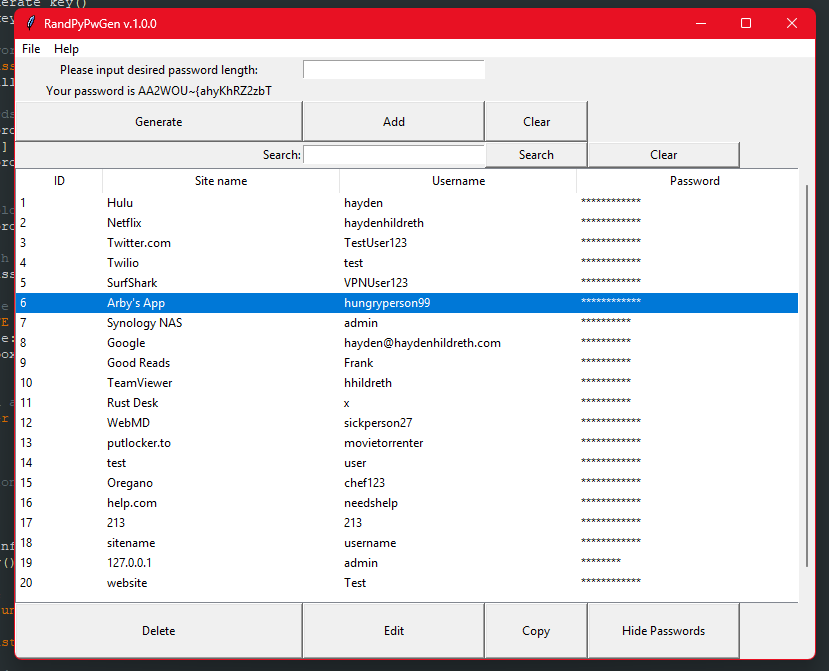Select the Synology NAS row
This screenshot has height=671, width=829.
pos(407,323)
